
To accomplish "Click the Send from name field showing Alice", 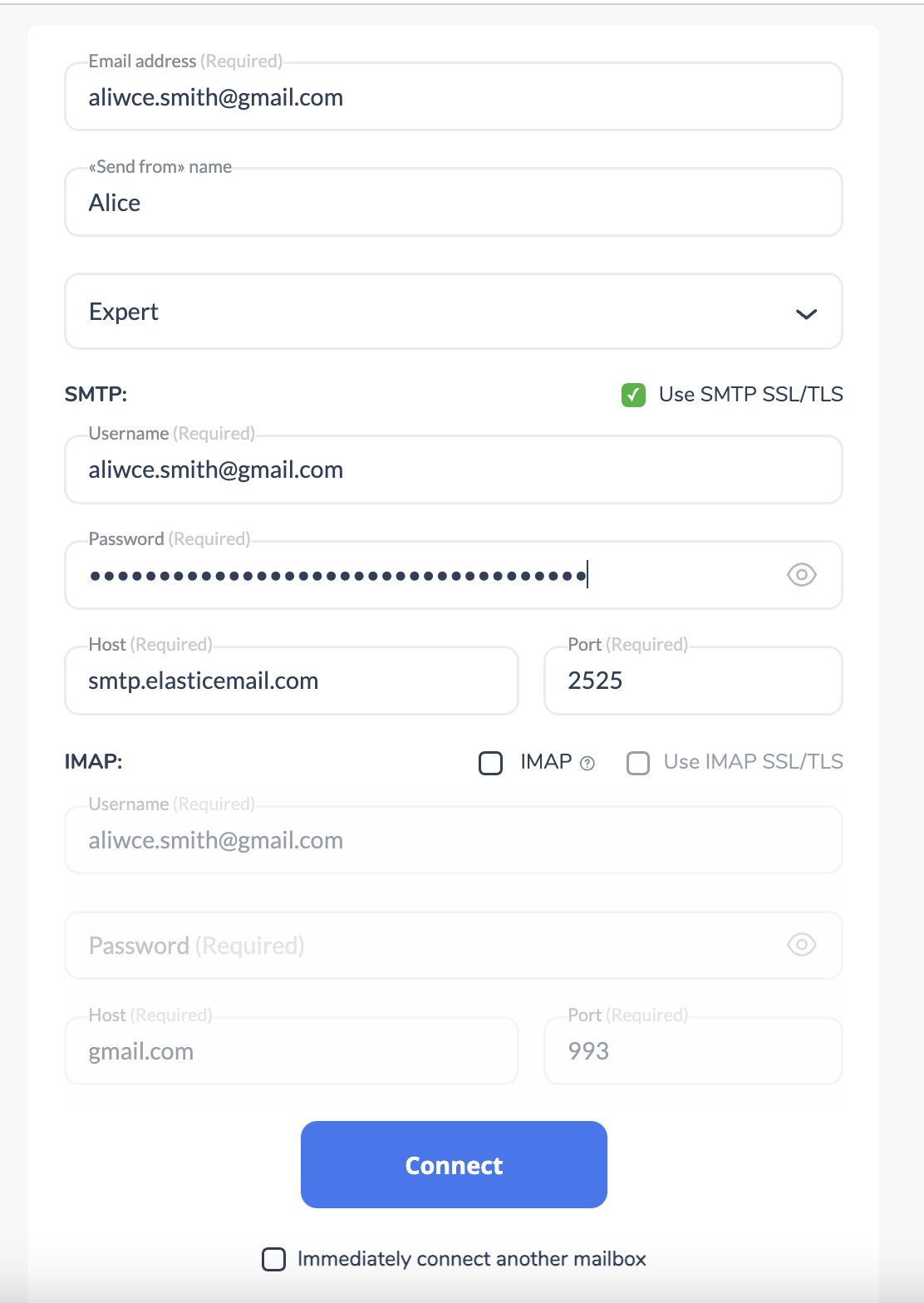I will tap(454, 202).
